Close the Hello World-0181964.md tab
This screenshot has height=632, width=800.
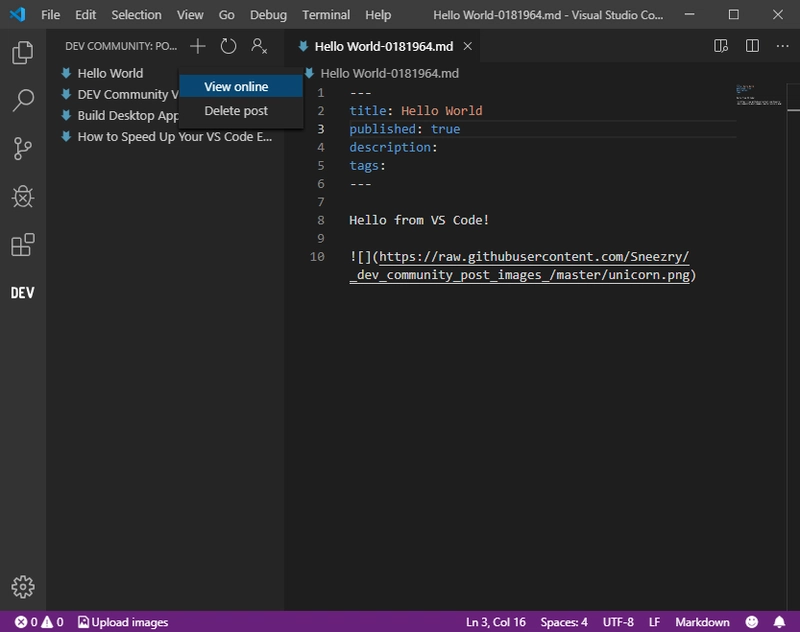pos(467,46)
